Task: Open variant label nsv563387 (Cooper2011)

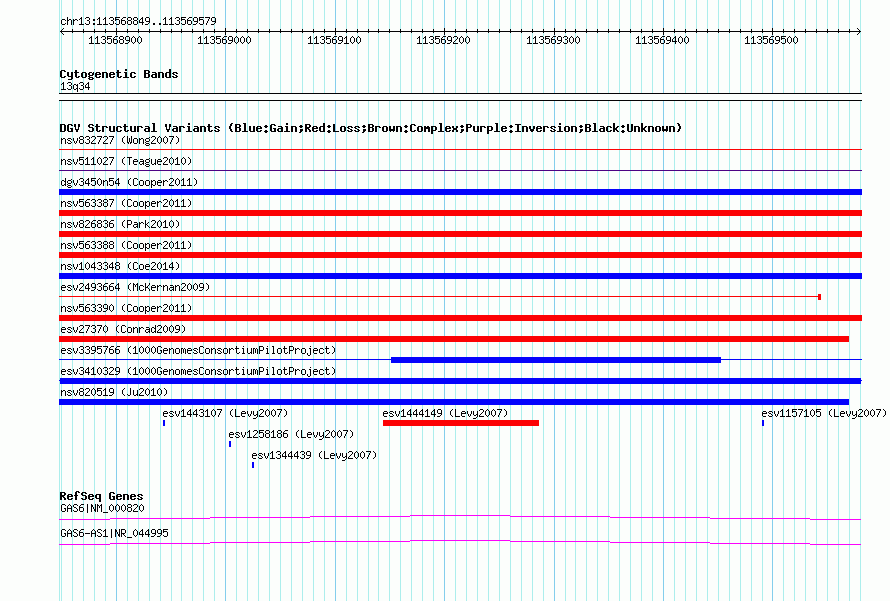Action: pyautogui.click(x=126, y=203)
